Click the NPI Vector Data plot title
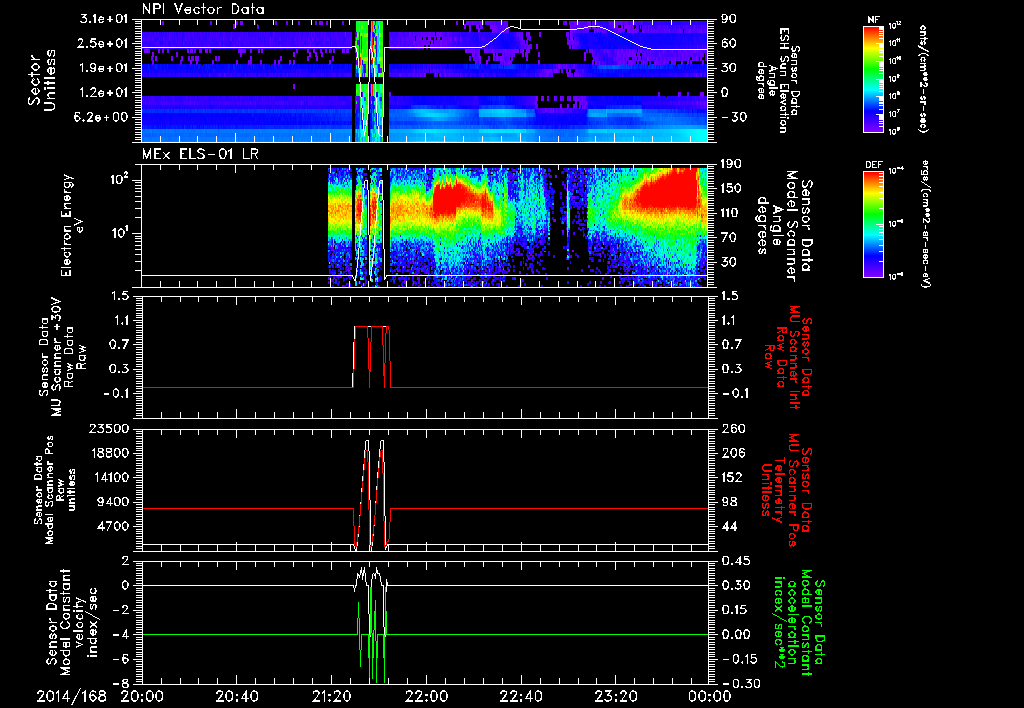Viewport: 1024px width, 708px height. point(203,9)
